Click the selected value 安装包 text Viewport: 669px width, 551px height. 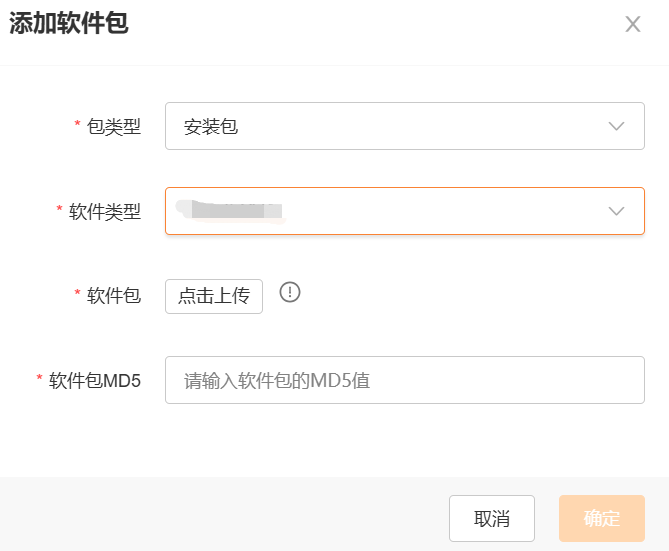coord(211,127)
